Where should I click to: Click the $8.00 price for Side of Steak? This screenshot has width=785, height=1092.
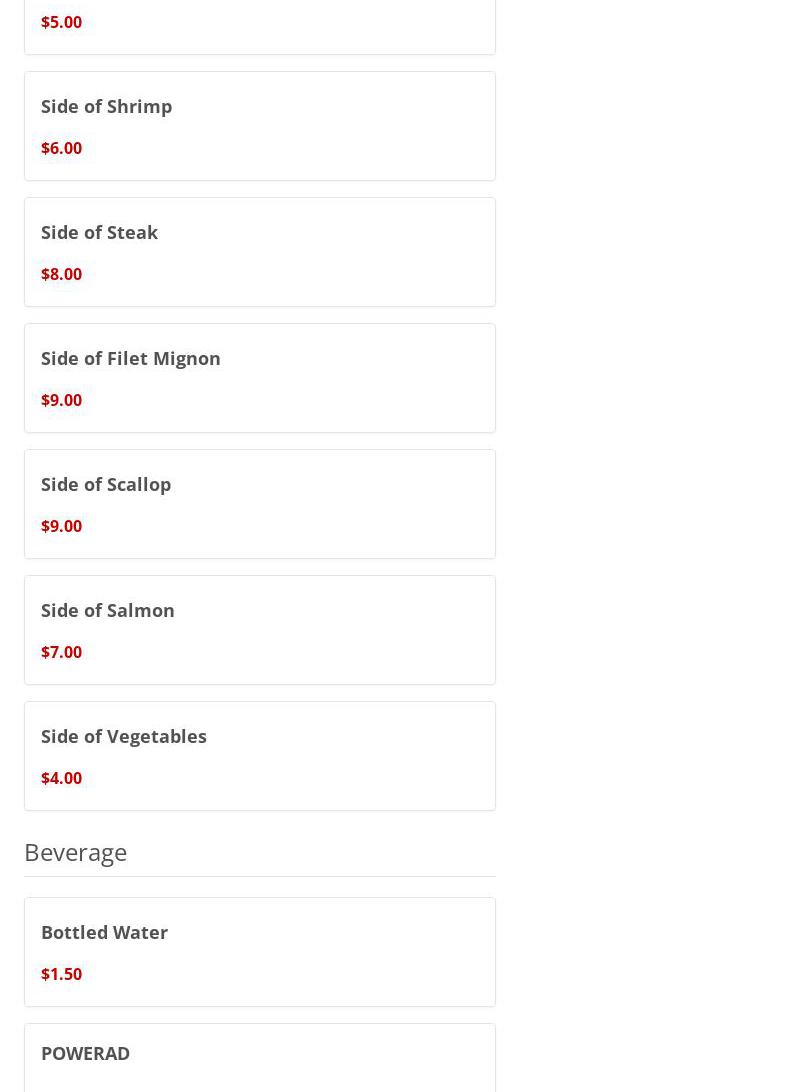click(x=61, y=274)
